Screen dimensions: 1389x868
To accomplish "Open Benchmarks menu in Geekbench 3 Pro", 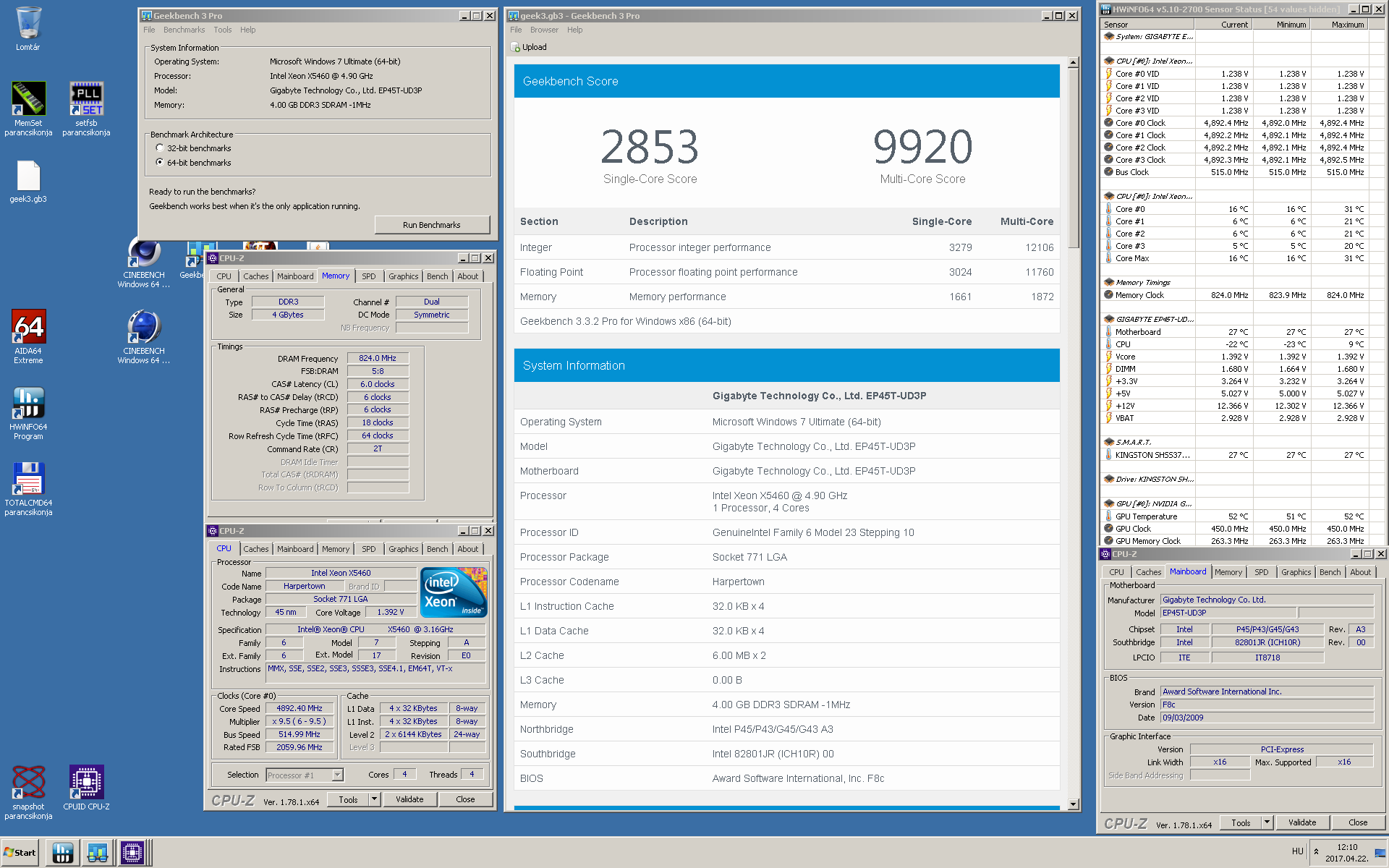I will coord(184,30).
